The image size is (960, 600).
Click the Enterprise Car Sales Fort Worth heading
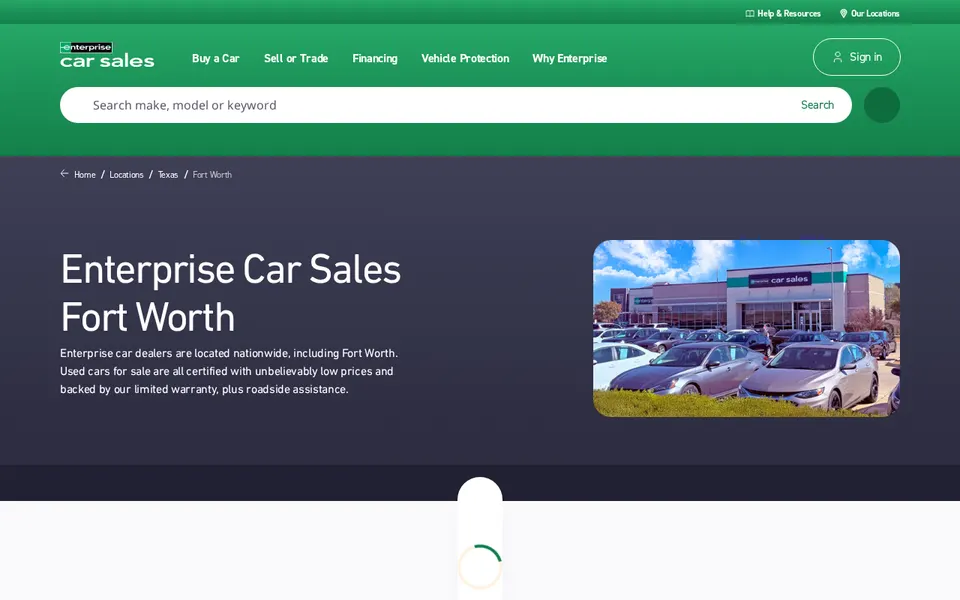tap(231, 293)
